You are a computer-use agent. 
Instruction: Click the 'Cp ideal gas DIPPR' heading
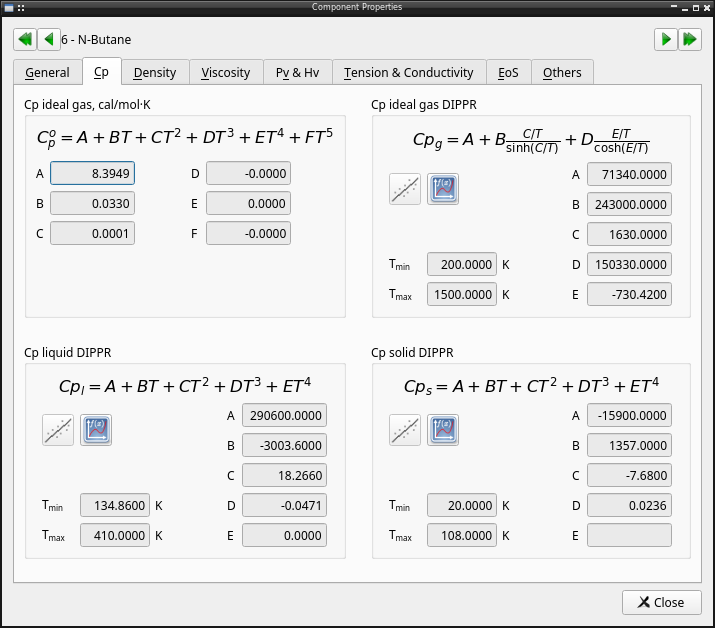[424, 105]
